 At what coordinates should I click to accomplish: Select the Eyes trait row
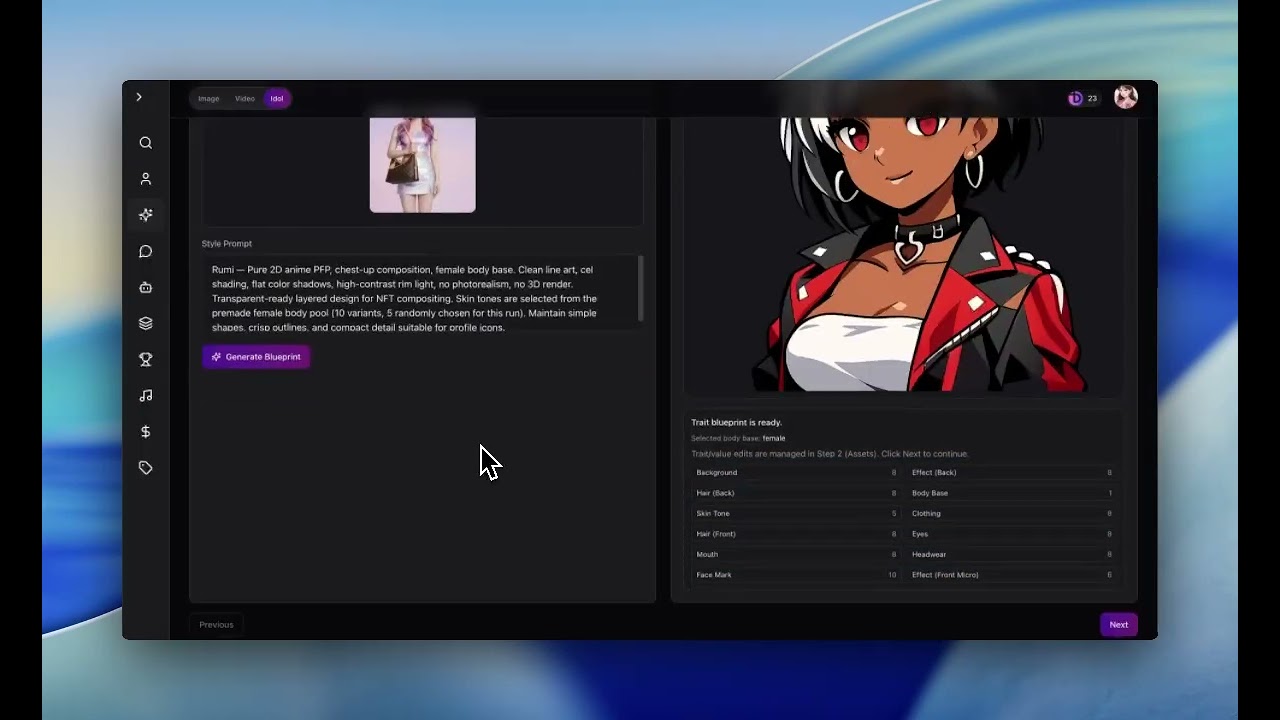[x=1012, y=534]
